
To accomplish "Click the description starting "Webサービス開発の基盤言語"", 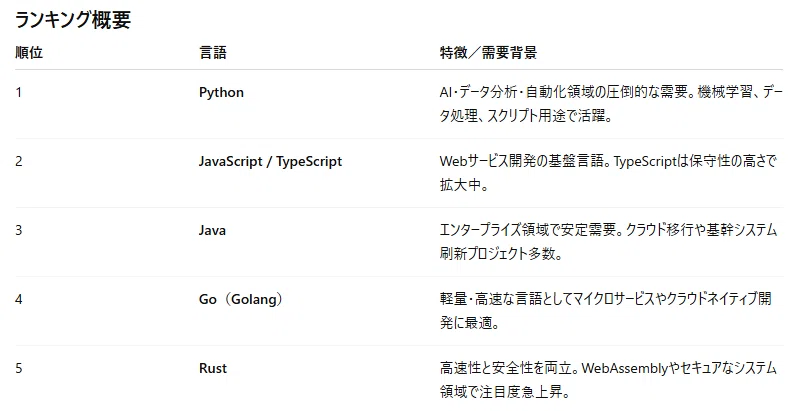I will coord(608,173).
